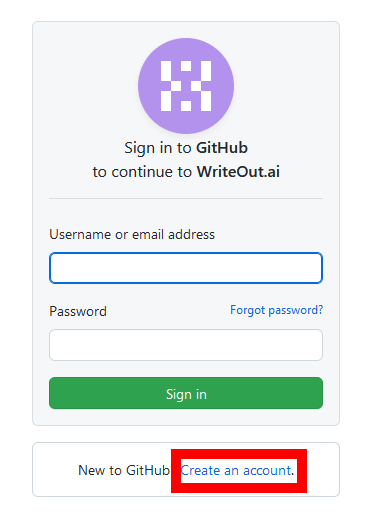Click the to continue to text

pyautogui.click(x=142, y=172)
